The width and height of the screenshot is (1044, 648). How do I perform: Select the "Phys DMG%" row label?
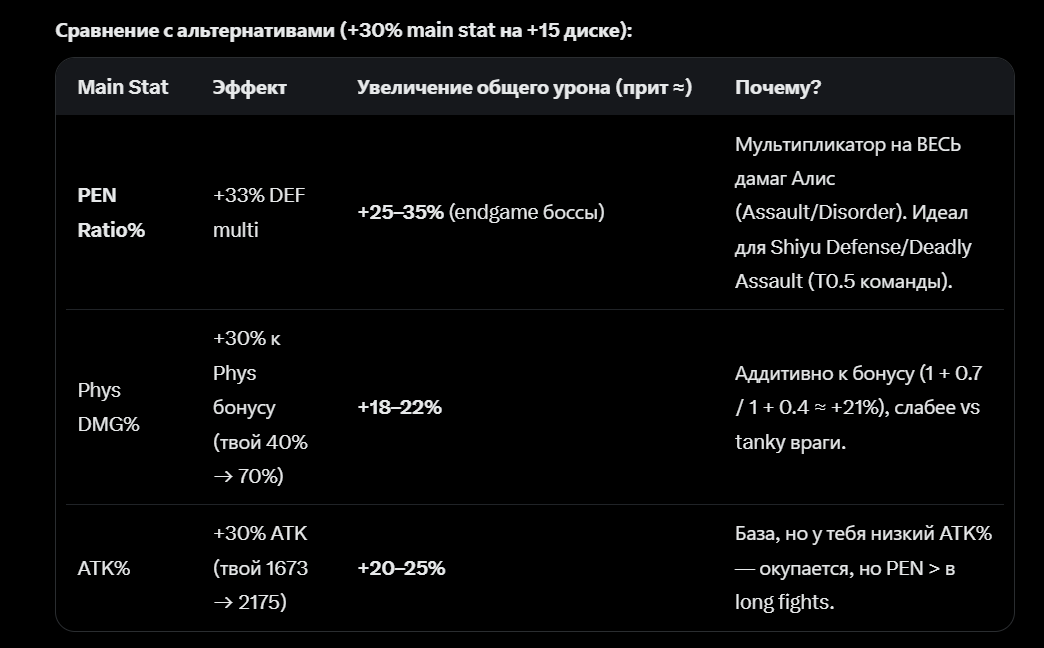[108, 407]
